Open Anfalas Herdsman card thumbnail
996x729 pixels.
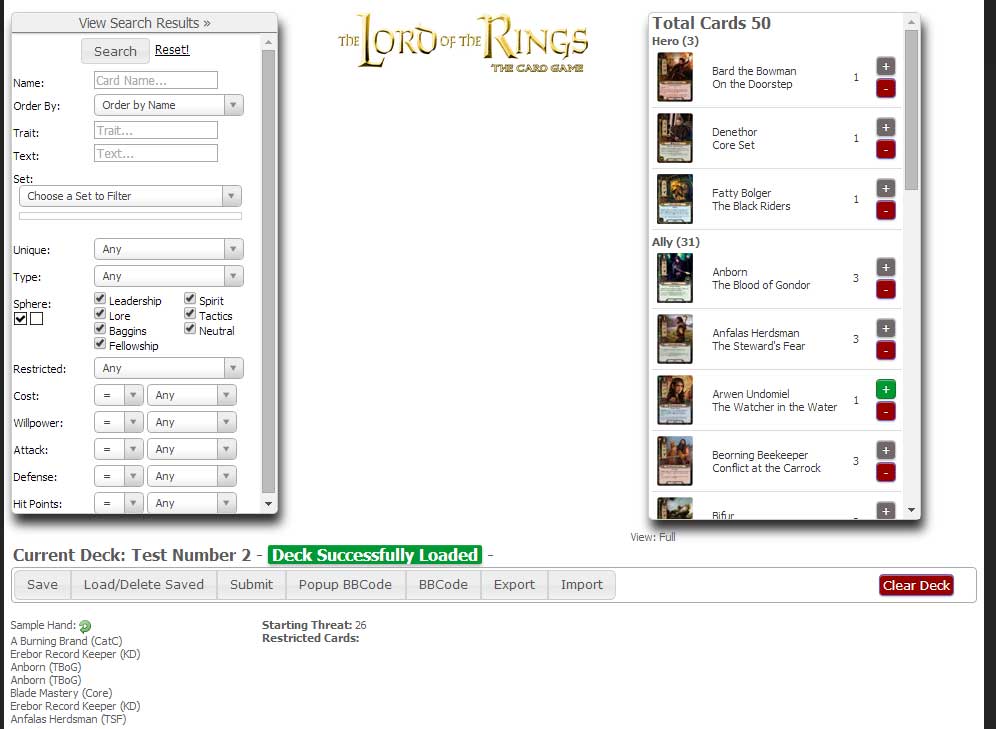tap(675, 339)
